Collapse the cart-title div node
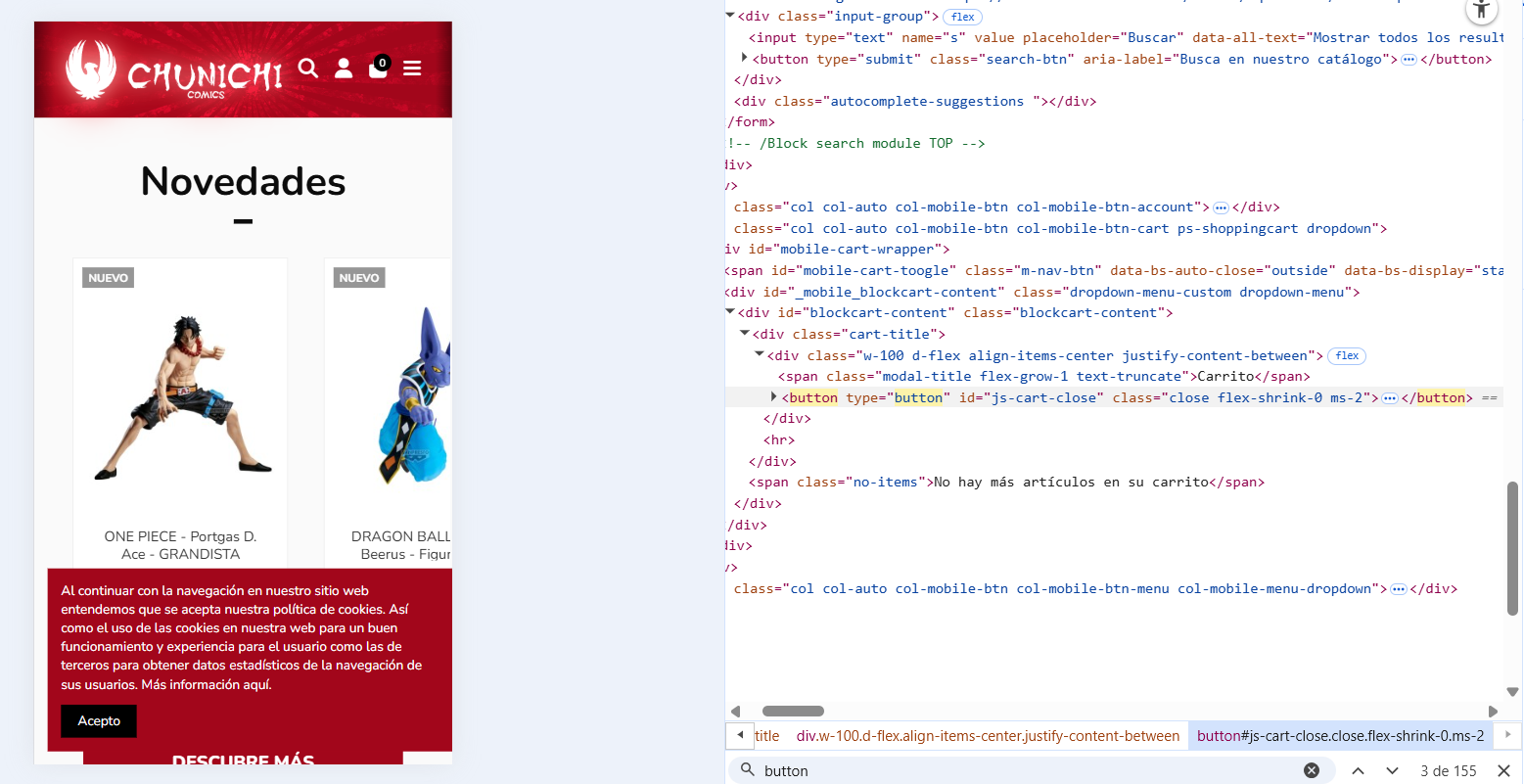This screenshot has height=784, width=1524. [745, 334]
